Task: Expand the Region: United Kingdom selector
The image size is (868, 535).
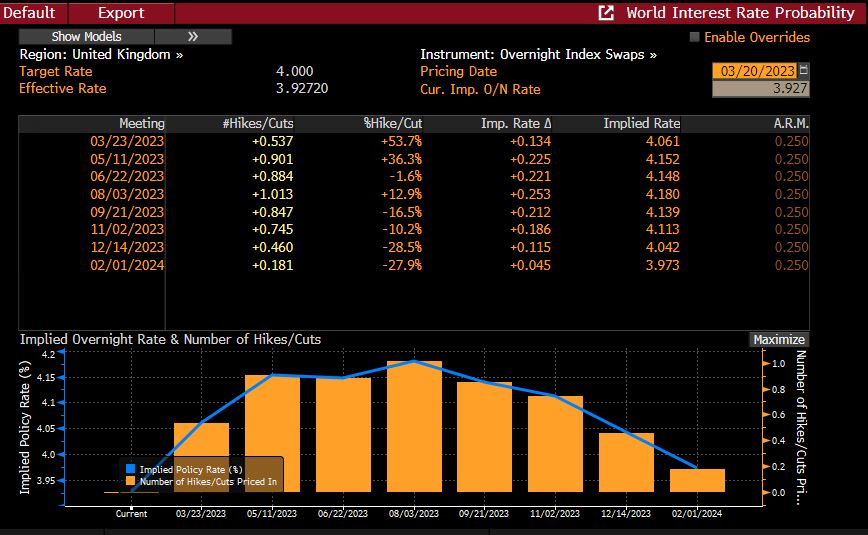Action: [x=101, y=55]
